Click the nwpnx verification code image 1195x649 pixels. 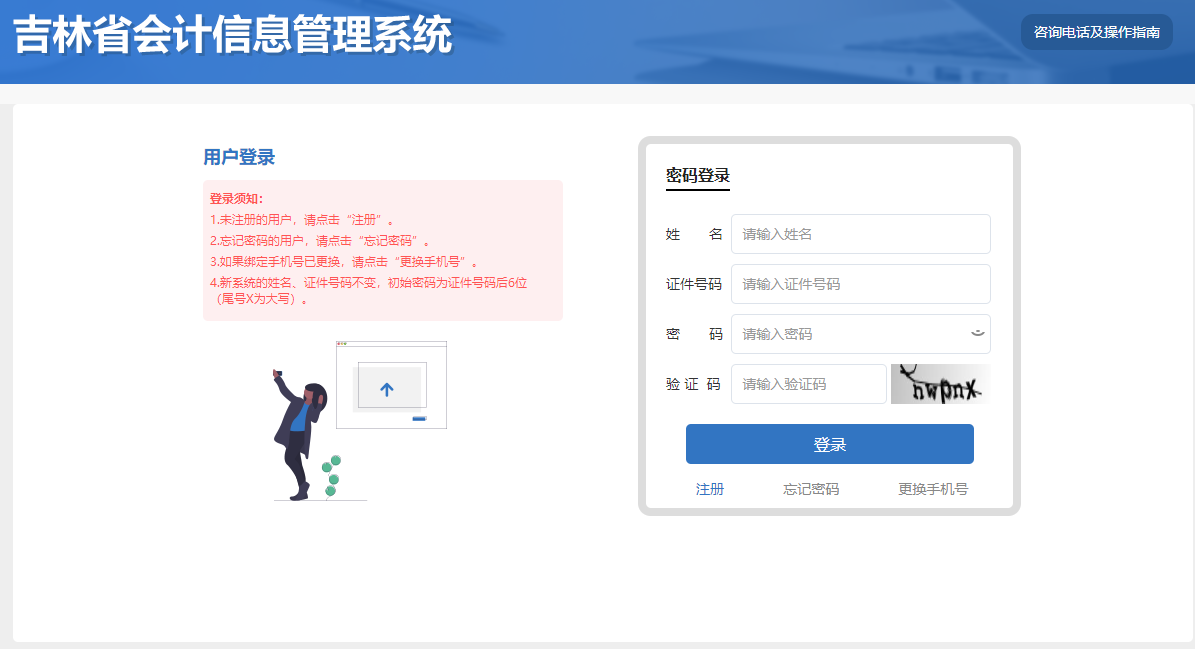939,384
